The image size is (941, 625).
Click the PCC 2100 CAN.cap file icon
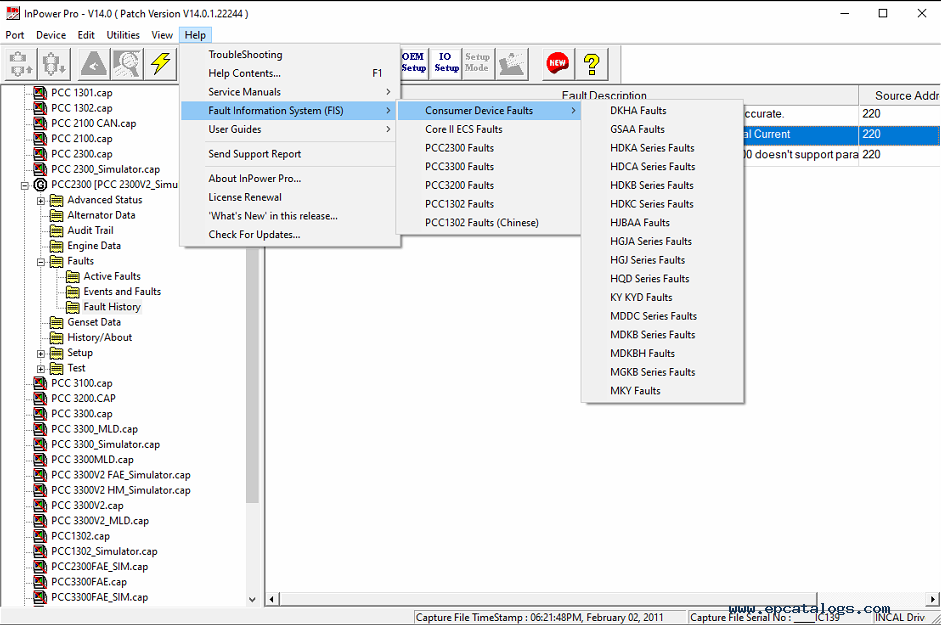tap(40, 123)
